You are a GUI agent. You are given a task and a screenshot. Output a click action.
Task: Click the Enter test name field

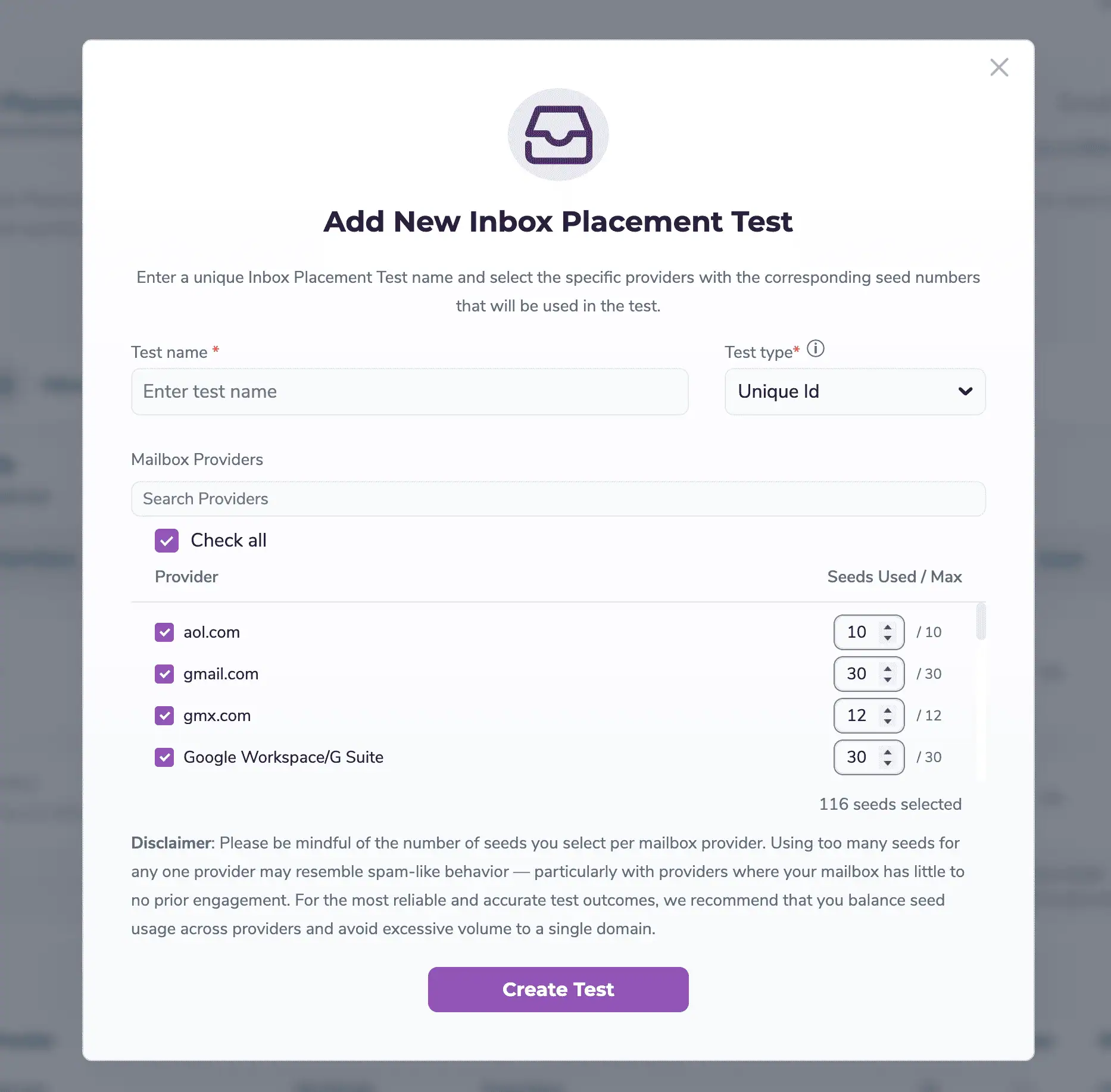[410, 391]
